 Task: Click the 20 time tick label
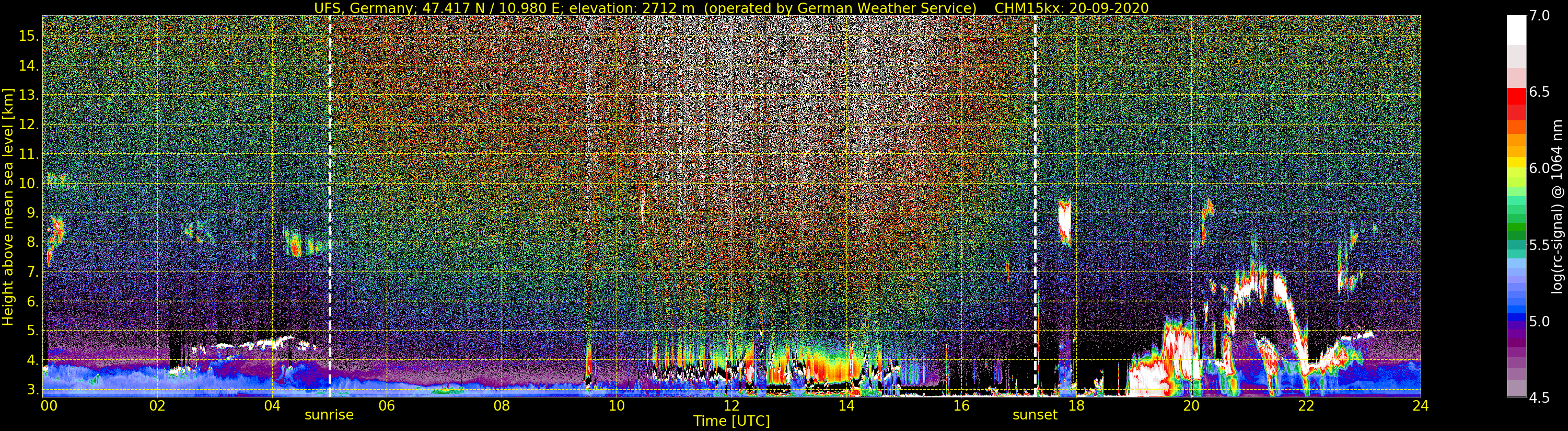(1191, 406)
